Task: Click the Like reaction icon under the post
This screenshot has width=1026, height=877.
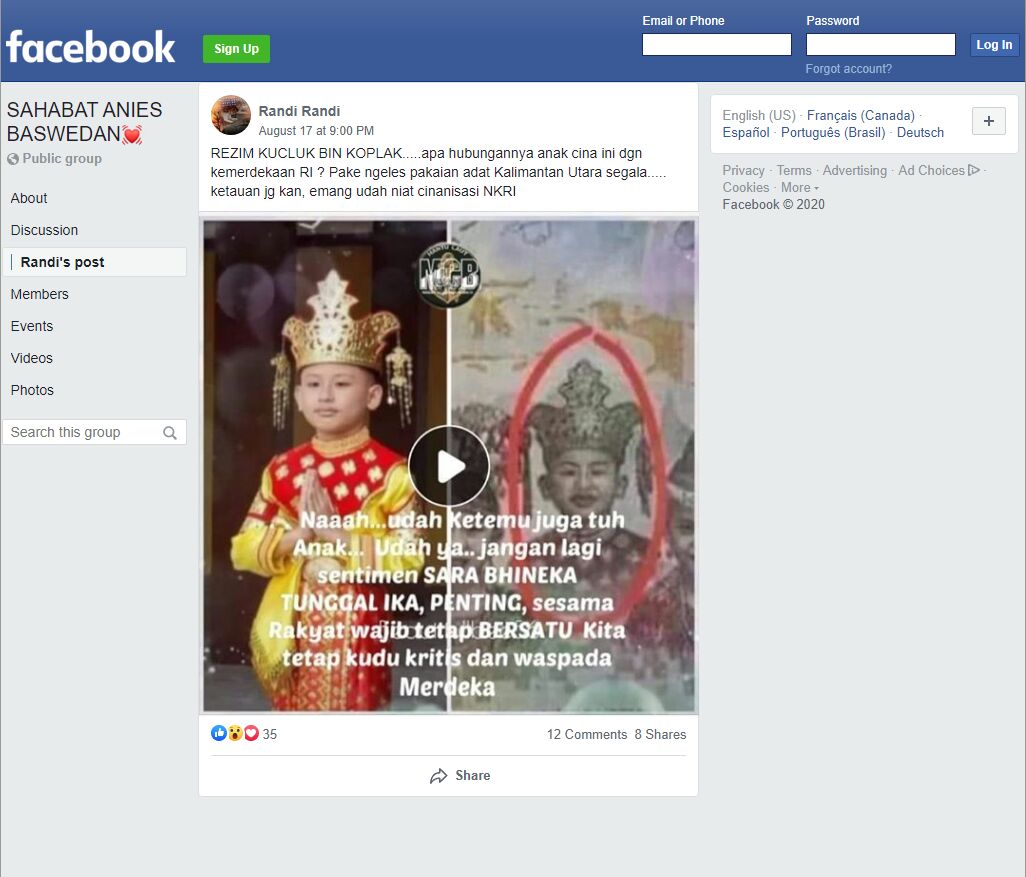Action: tap(219, 733)
